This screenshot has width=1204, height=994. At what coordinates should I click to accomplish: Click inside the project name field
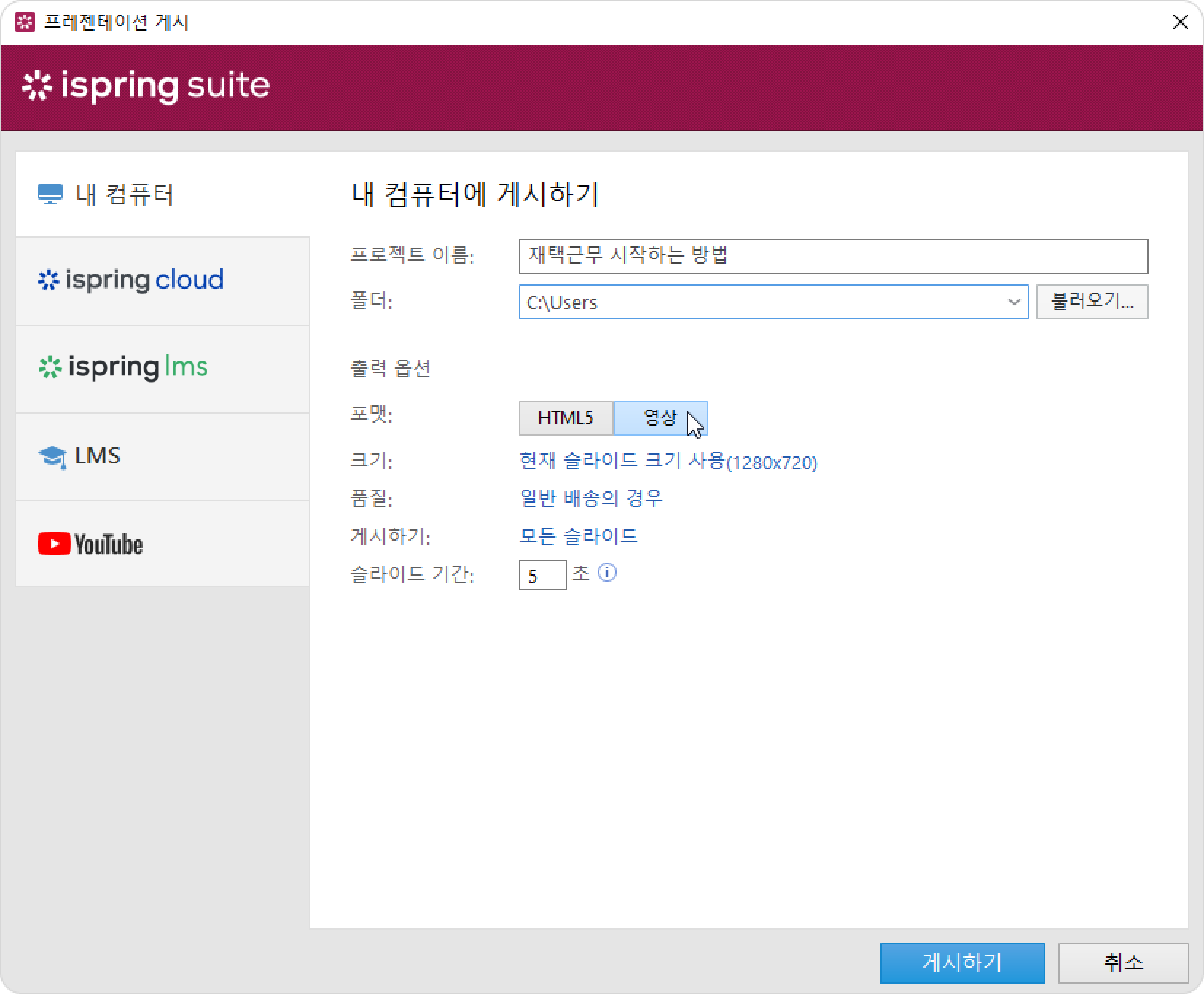[x=832, y=257]
